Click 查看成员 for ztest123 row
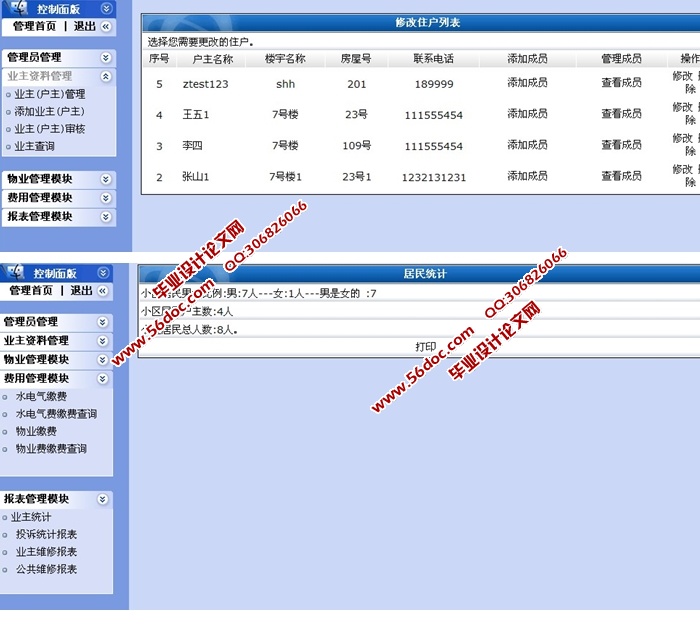The image size is (700, 628). click(621, 83)
